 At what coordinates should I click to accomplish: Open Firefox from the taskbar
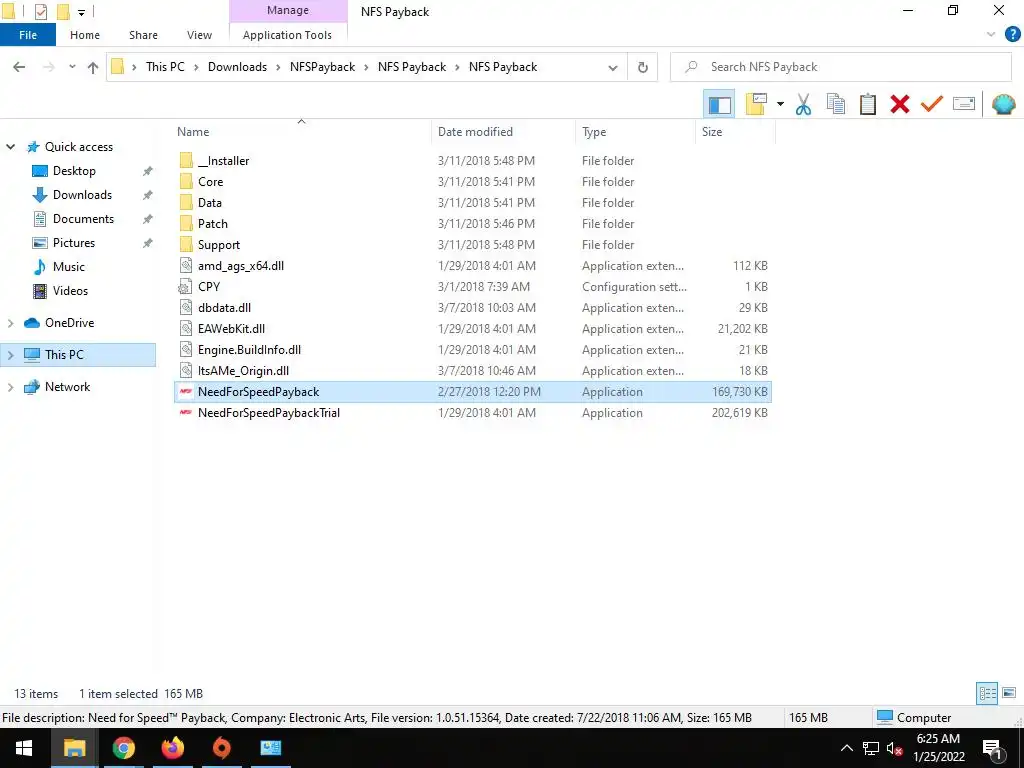[172, 748]
